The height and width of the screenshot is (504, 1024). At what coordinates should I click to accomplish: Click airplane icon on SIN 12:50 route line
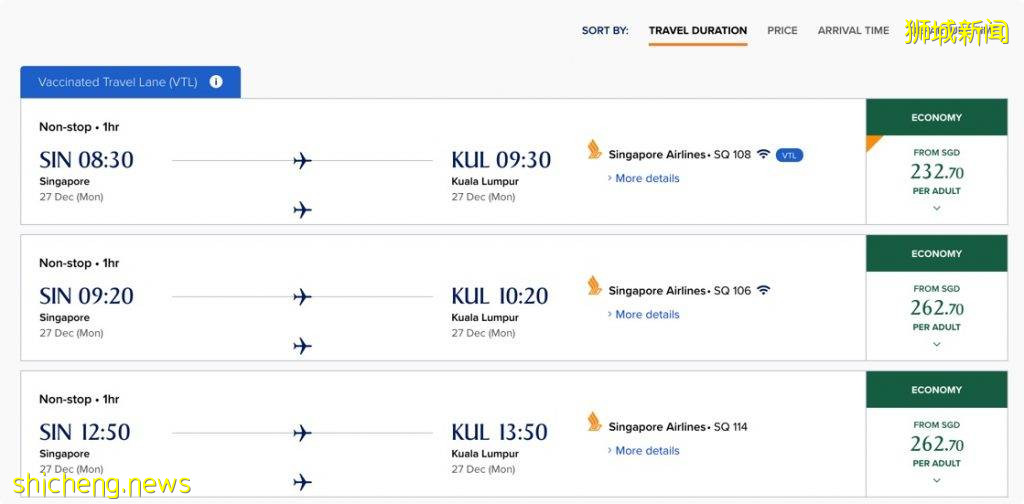click(302, 432)
